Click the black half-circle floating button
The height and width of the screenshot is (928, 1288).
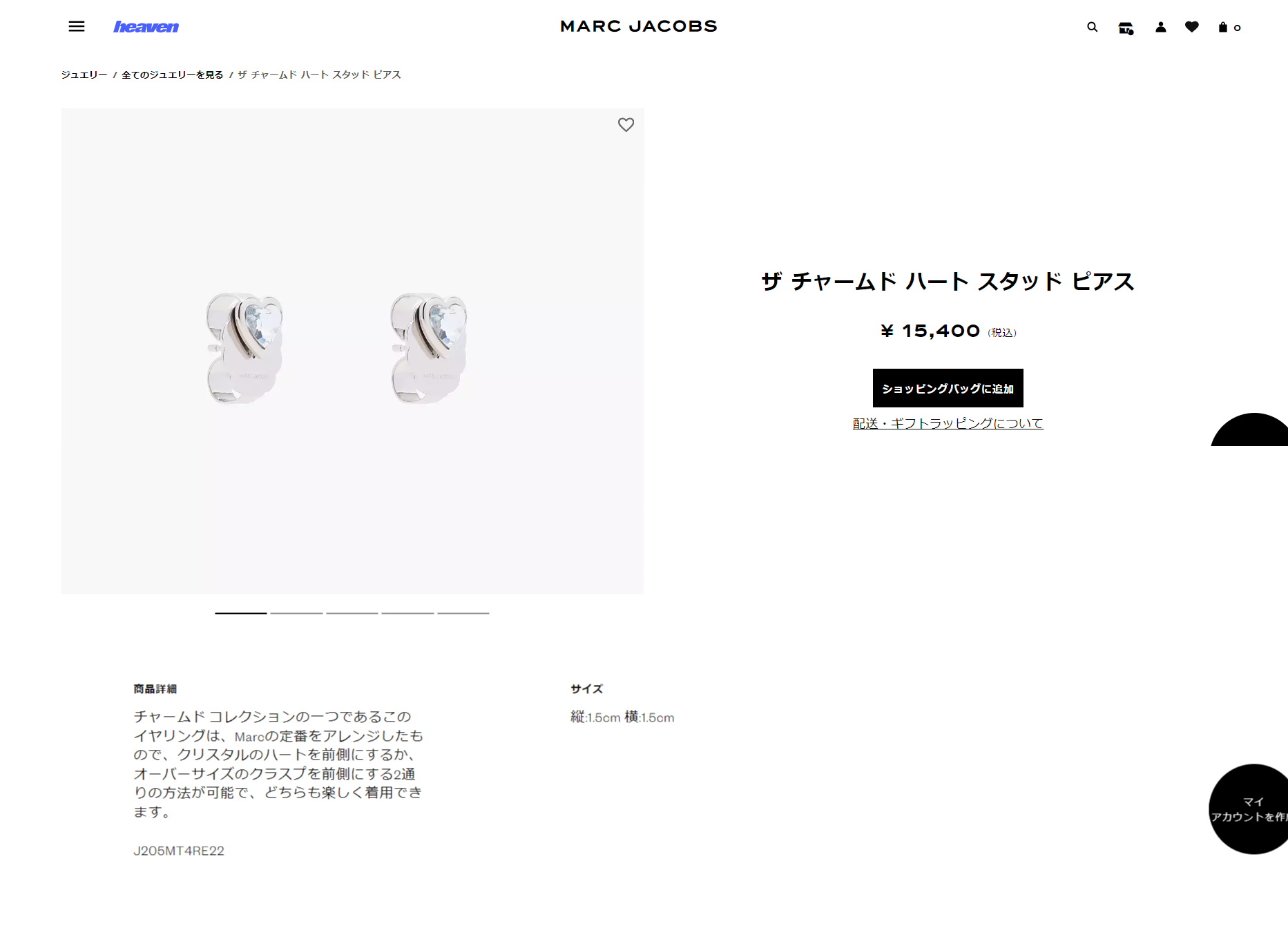point(1251,431)
